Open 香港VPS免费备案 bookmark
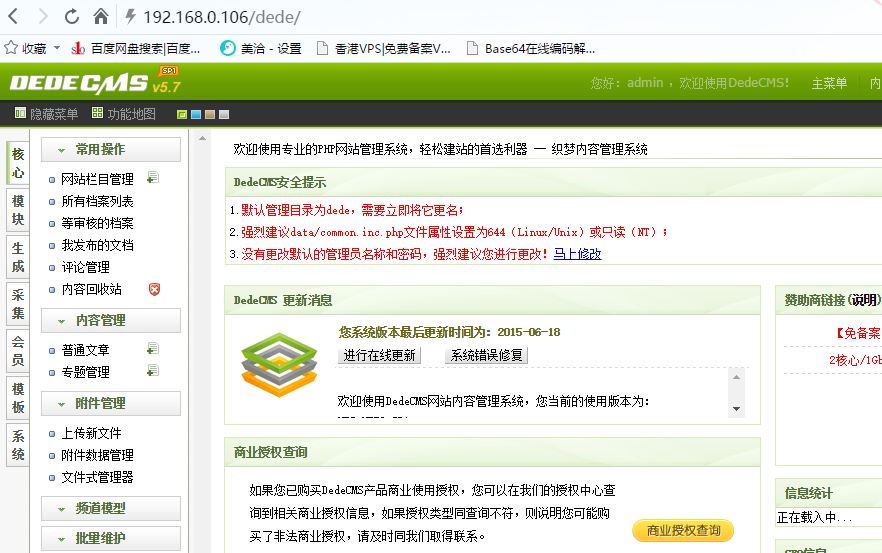This screenshot has width=882, height=553. [x=384, y=49]
